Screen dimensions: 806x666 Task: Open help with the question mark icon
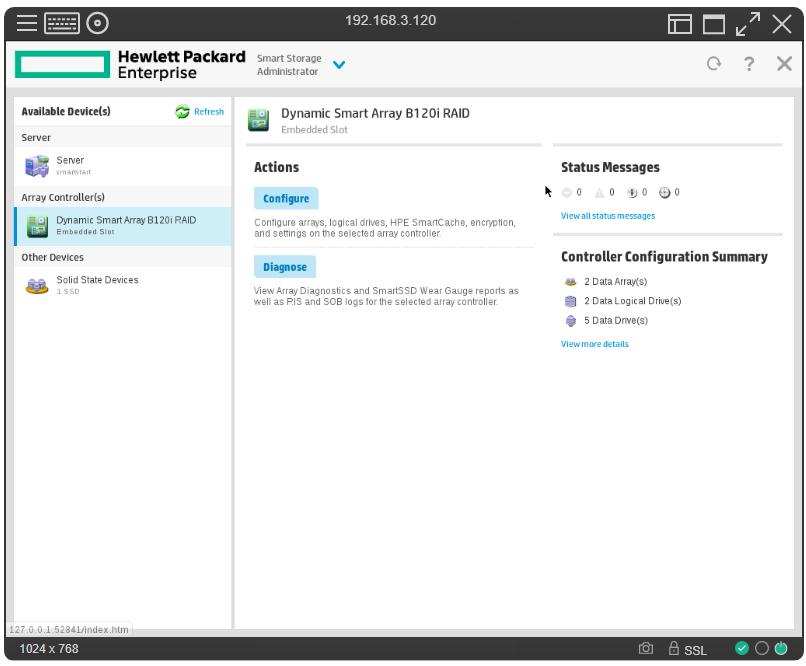[x=748, y=64]
